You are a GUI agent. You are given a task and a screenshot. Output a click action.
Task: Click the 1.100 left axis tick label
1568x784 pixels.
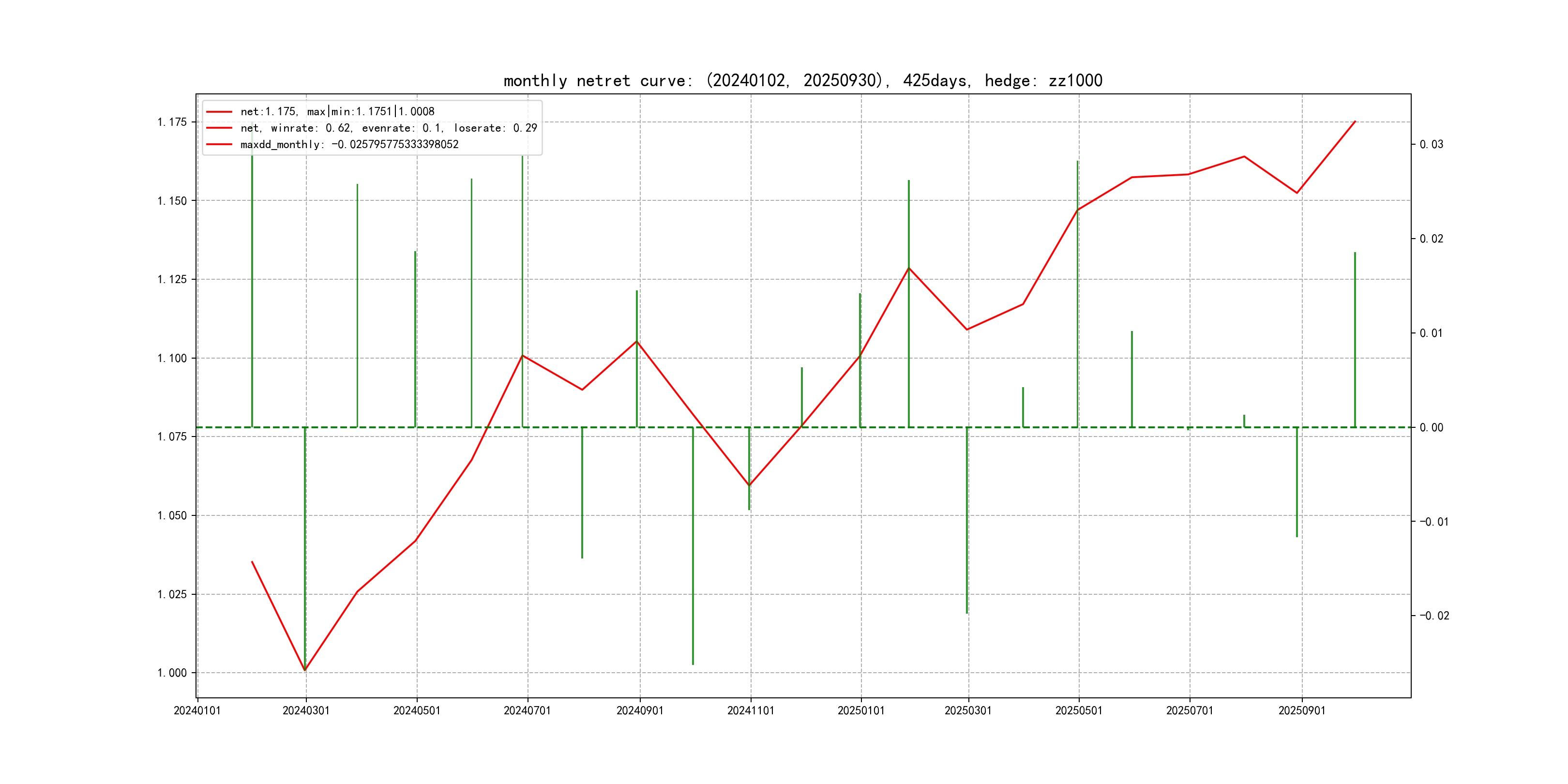[172, 358]
